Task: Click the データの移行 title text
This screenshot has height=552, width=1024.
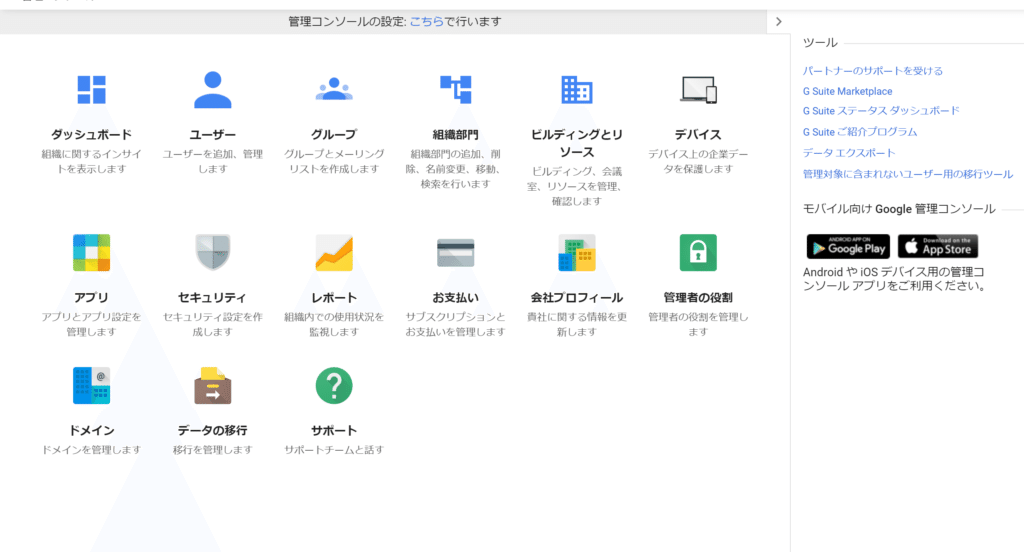Action: [212, 430]
